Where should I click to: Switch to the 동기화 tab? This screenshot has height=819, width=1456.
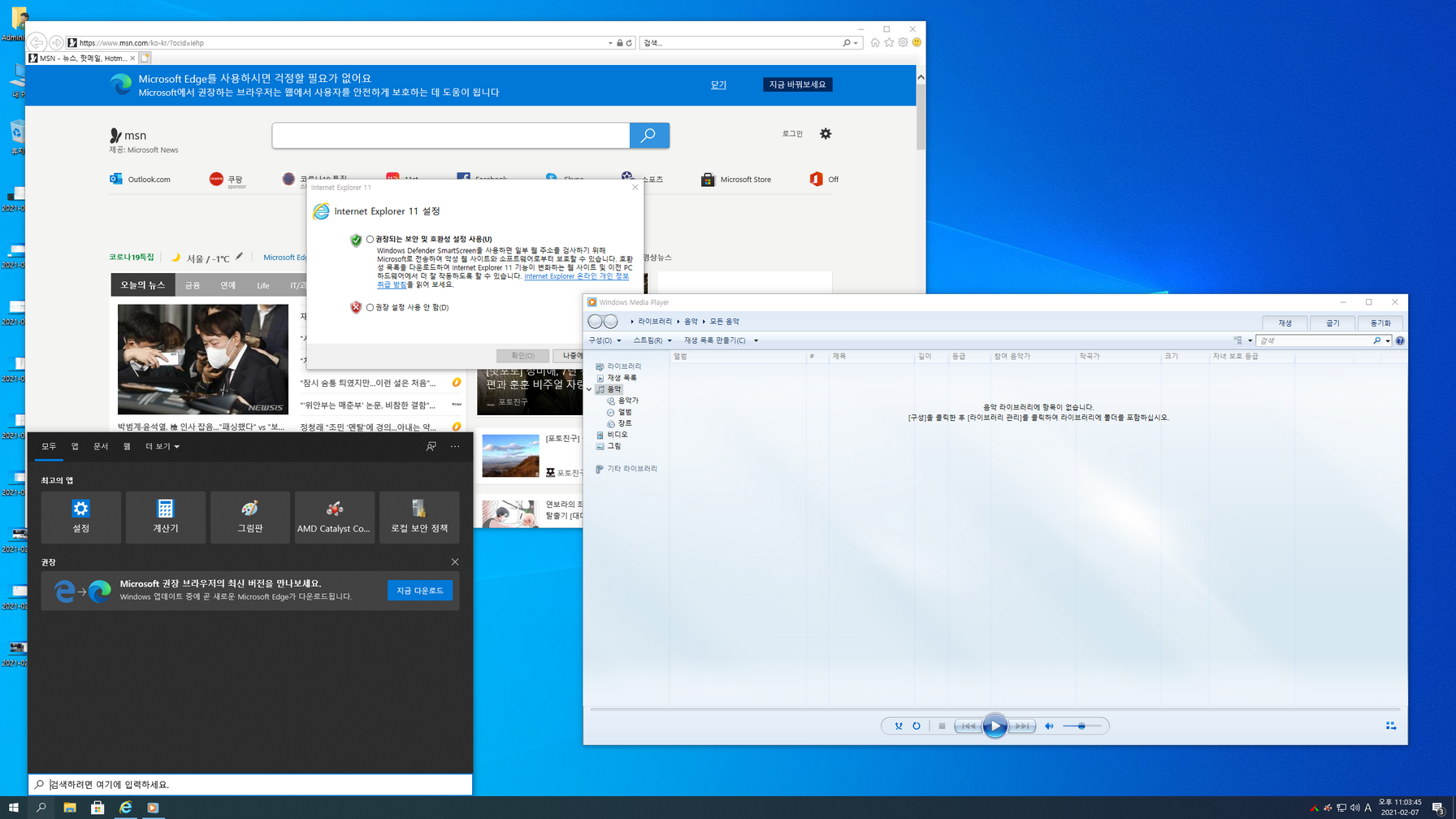pyautogui.click(x=1380, y=323)
